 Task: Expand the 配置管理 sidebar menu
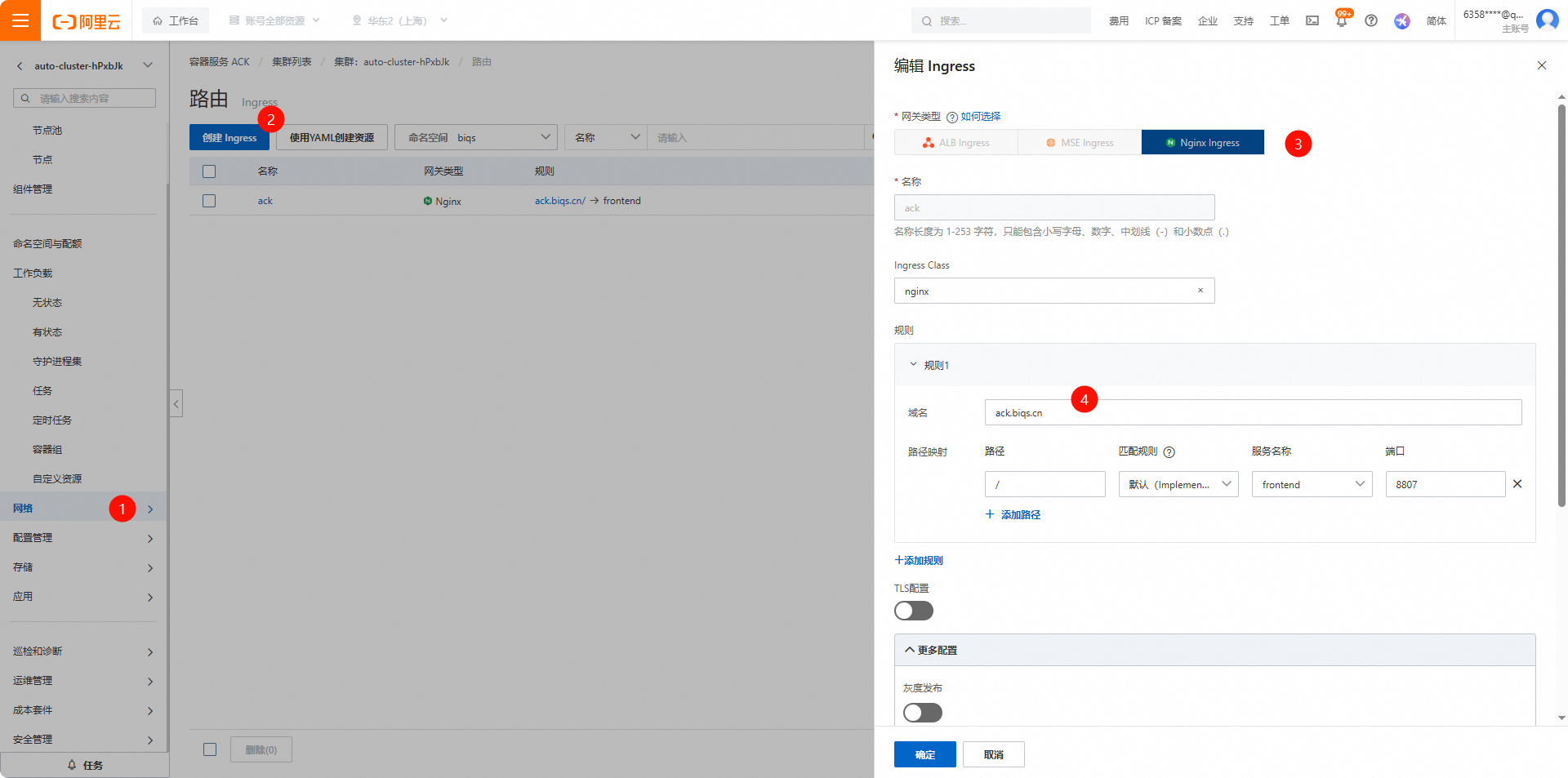coord(82,538)
